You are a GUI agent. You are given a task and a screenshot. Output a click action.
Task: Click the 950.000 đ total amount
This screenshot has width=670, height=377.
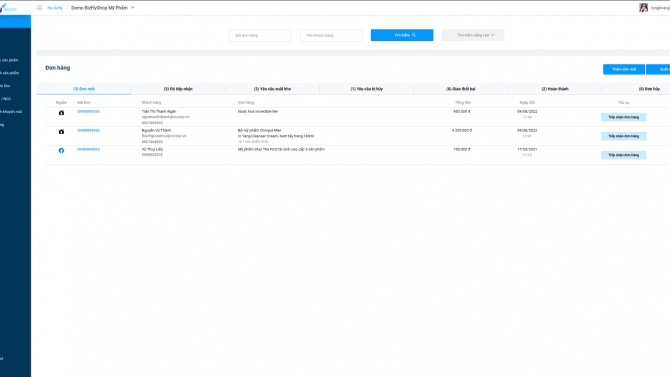(461, 111)
